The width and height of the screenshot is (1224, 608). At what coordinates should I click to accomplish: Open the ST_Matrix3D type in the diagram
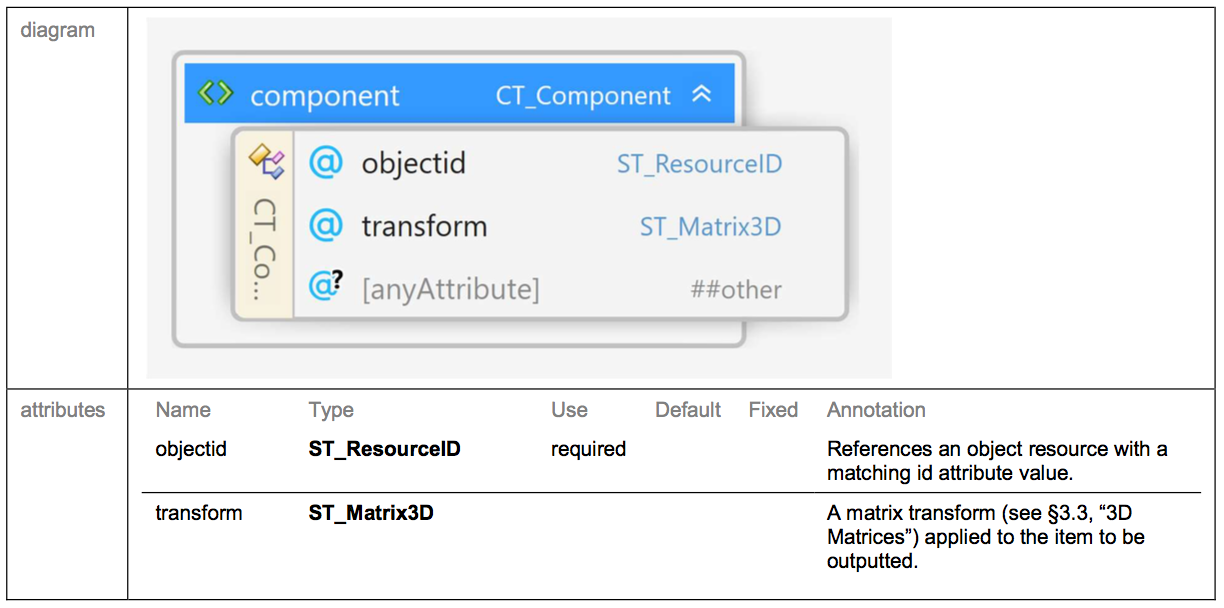pos(710,227)
